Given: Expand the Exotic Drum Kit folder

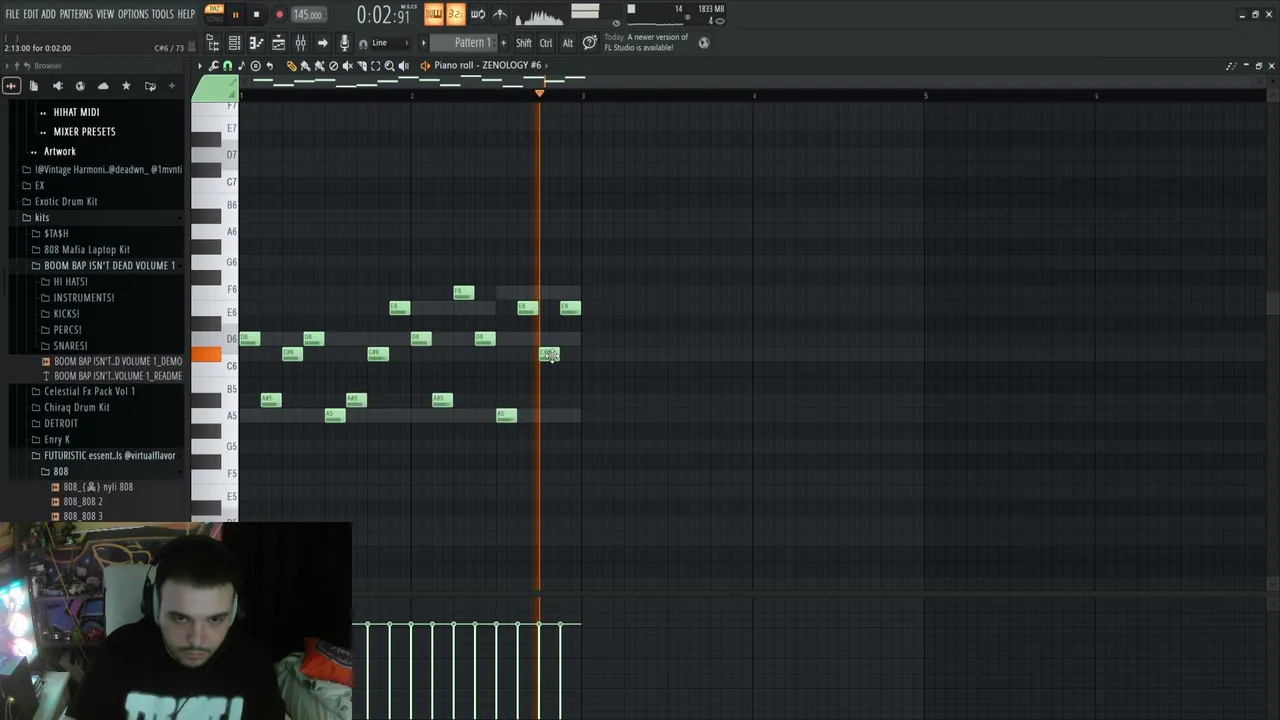Looking at the screenshot, I should point(66,201).
